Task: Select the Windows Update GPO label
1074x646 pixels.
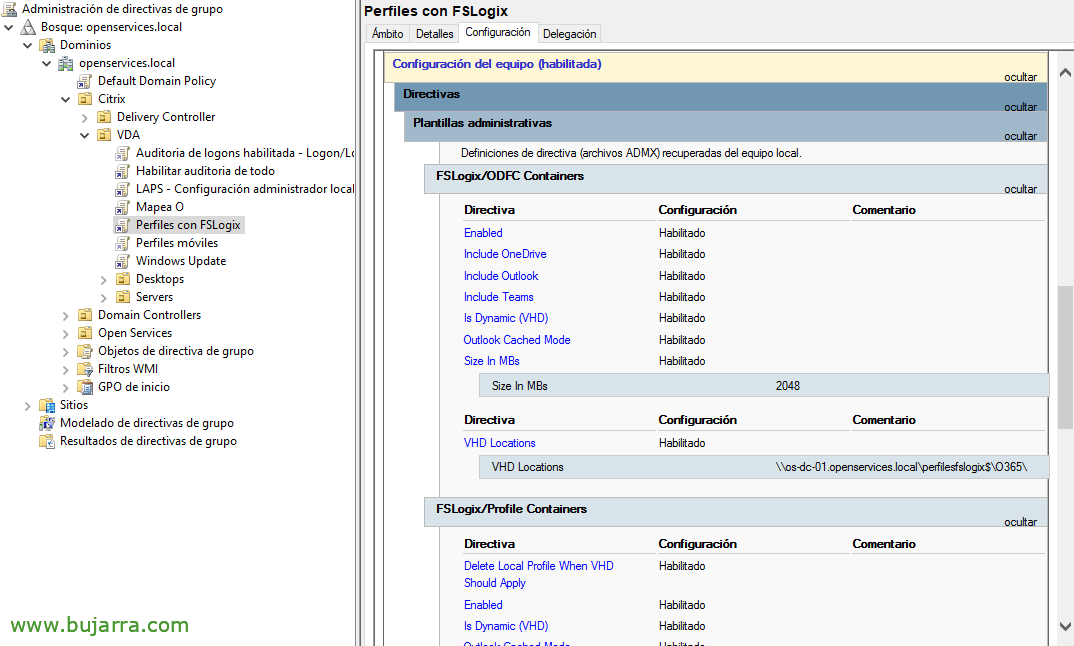Action: (181, 261)
